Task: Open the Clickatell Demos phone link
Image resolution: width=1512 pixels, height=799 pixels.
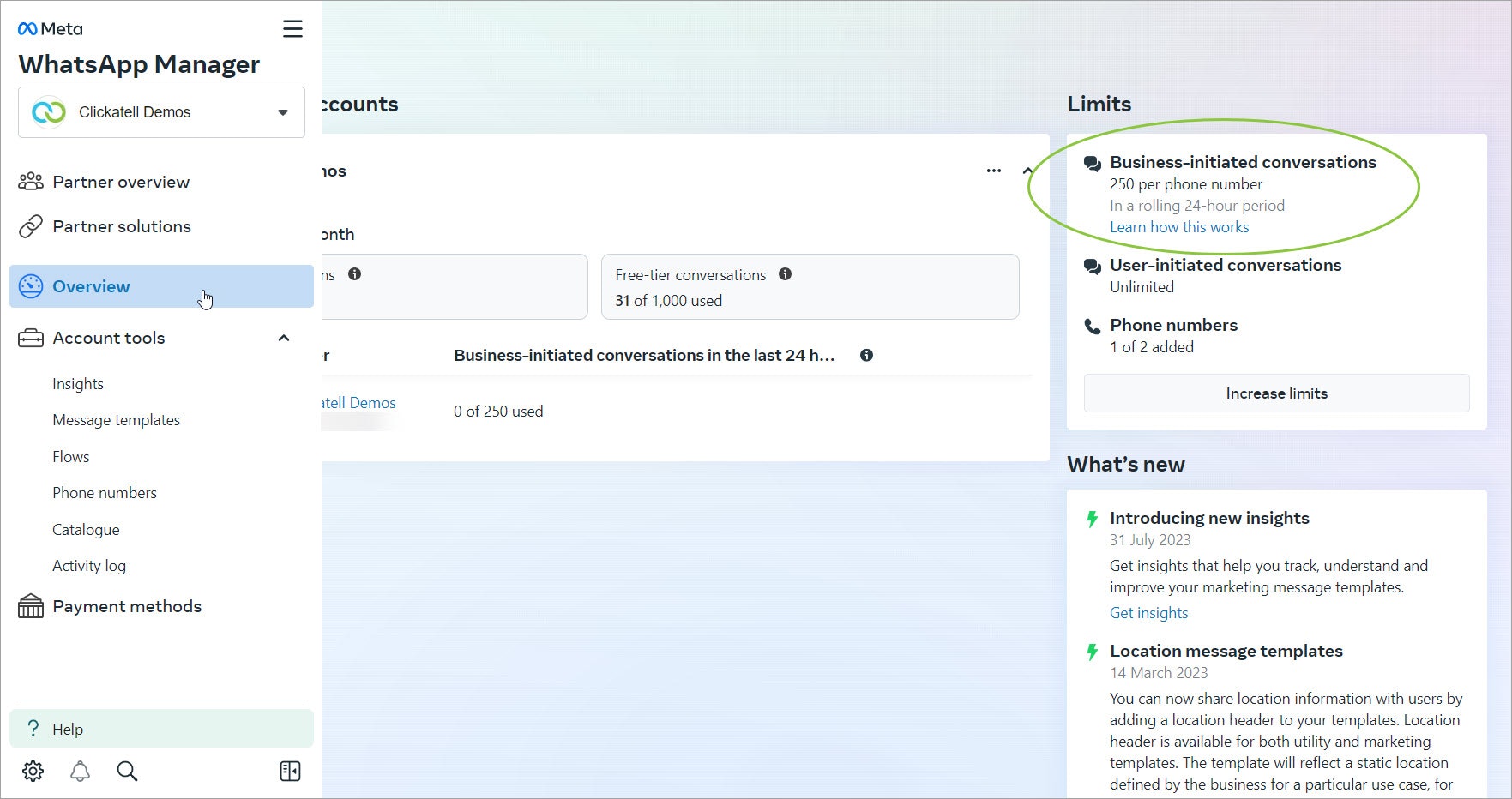Action: click(358, 403)
